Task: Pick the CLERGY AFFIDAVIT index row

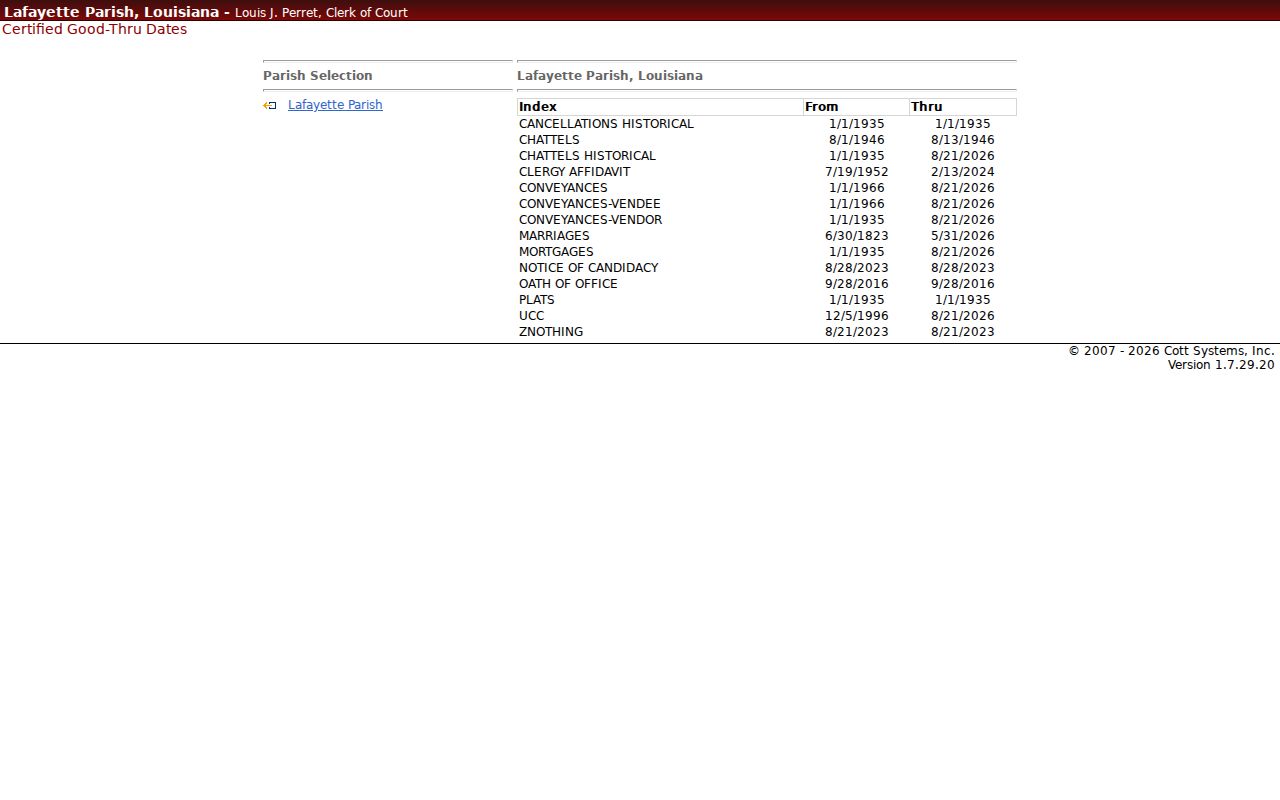Action: point(767,172)
